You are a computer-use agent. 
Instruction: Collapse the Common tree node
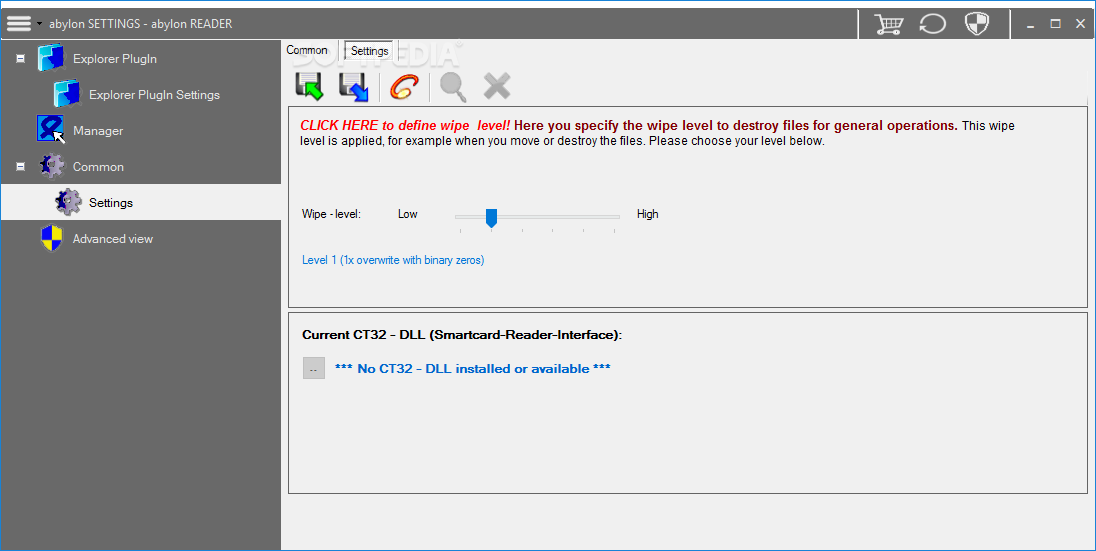point(20,166)
